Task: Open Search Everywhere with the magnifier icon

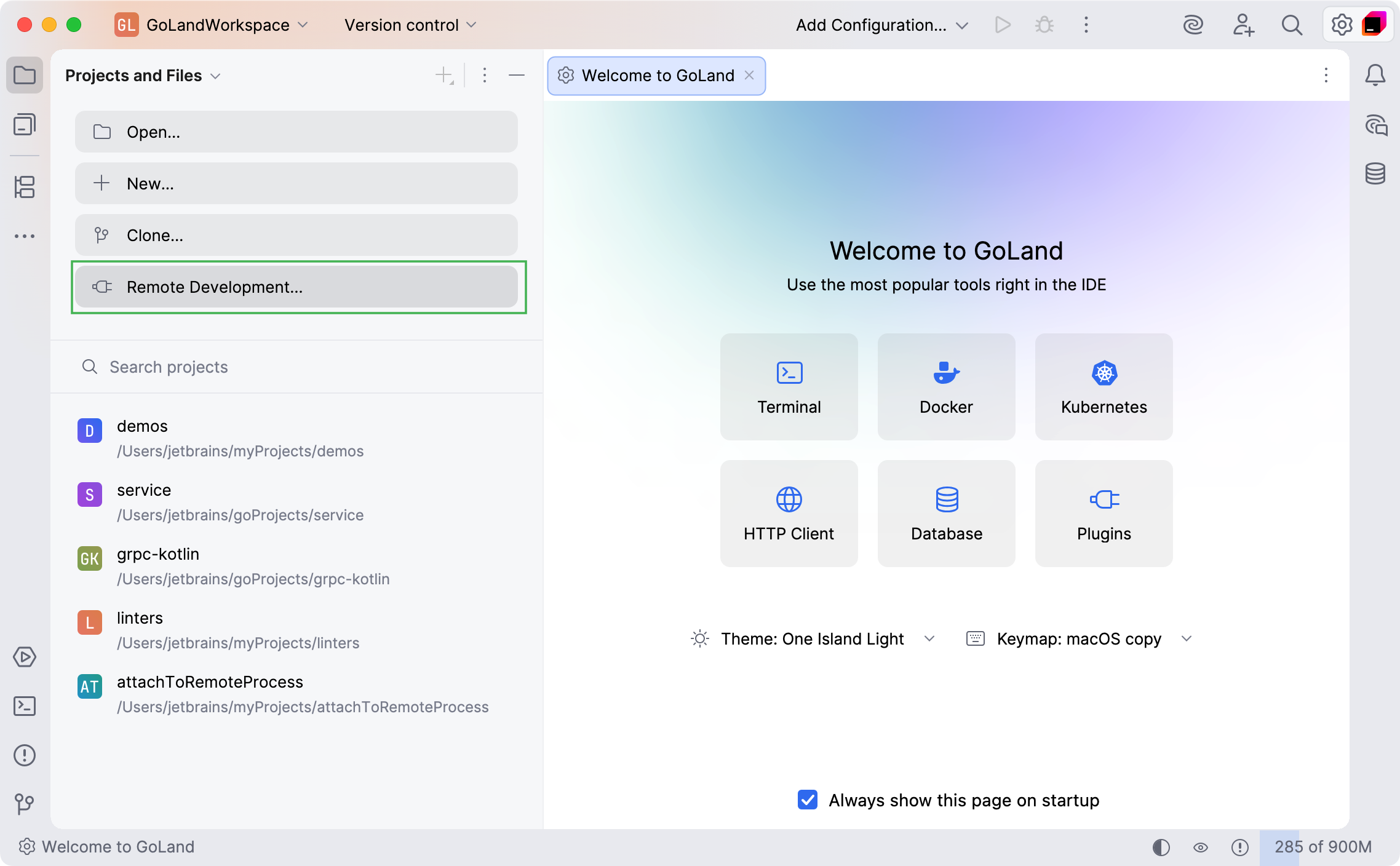Action: [x=1292, y=25]
